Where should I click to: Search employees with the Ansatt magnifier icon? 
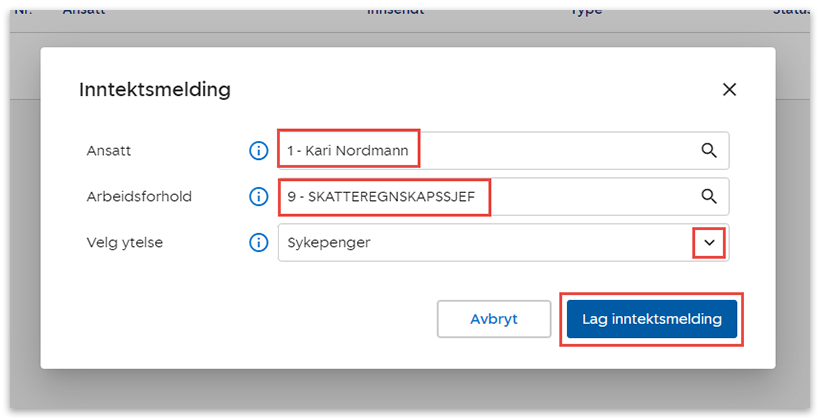tap(709, 151)
